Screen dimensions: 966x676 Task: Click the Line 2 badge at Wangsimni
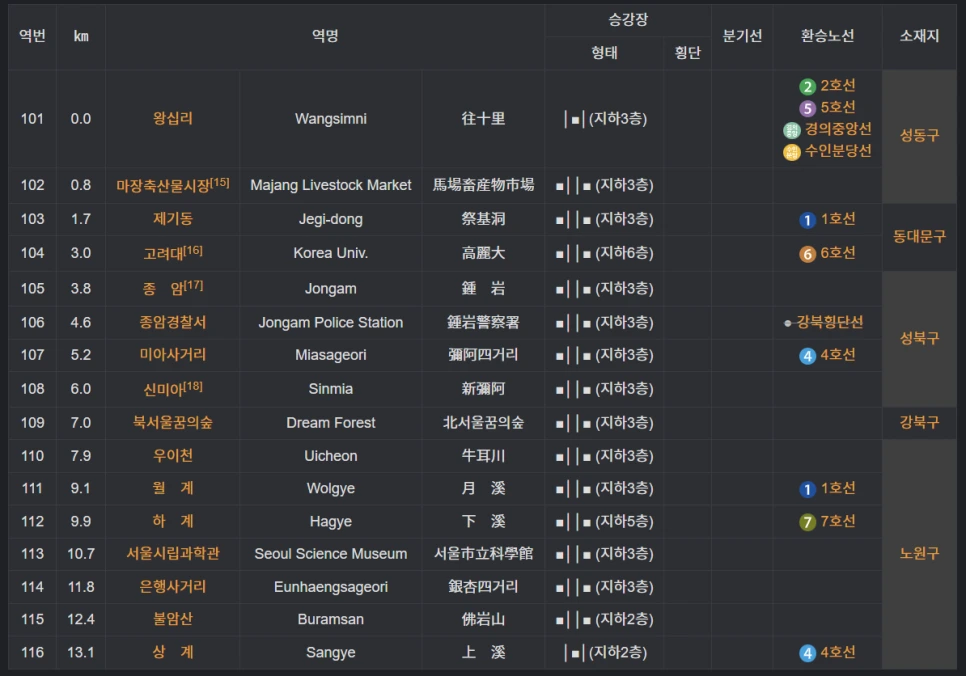pyautogui.click(x=807, y=87)
